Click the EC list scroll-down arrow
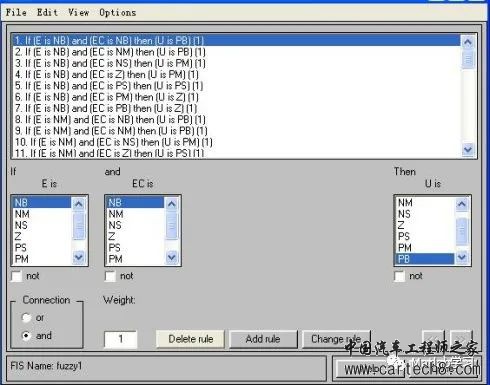 (x=172, y=257)
